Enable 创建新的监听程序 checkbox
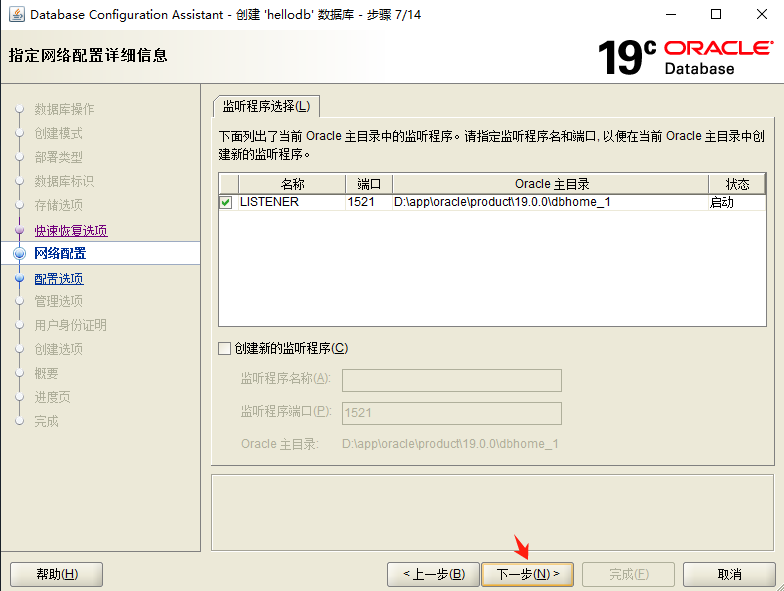 pyautogui.click(x=224, y=348)
